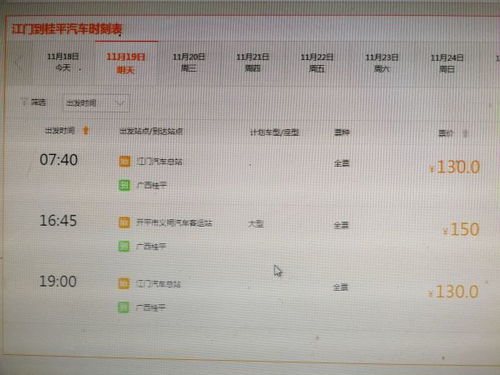Viewport: 500px width, 375px height.
Task: Click the 江门到桂平汽车时刻表 title
Action: (67, 29)
